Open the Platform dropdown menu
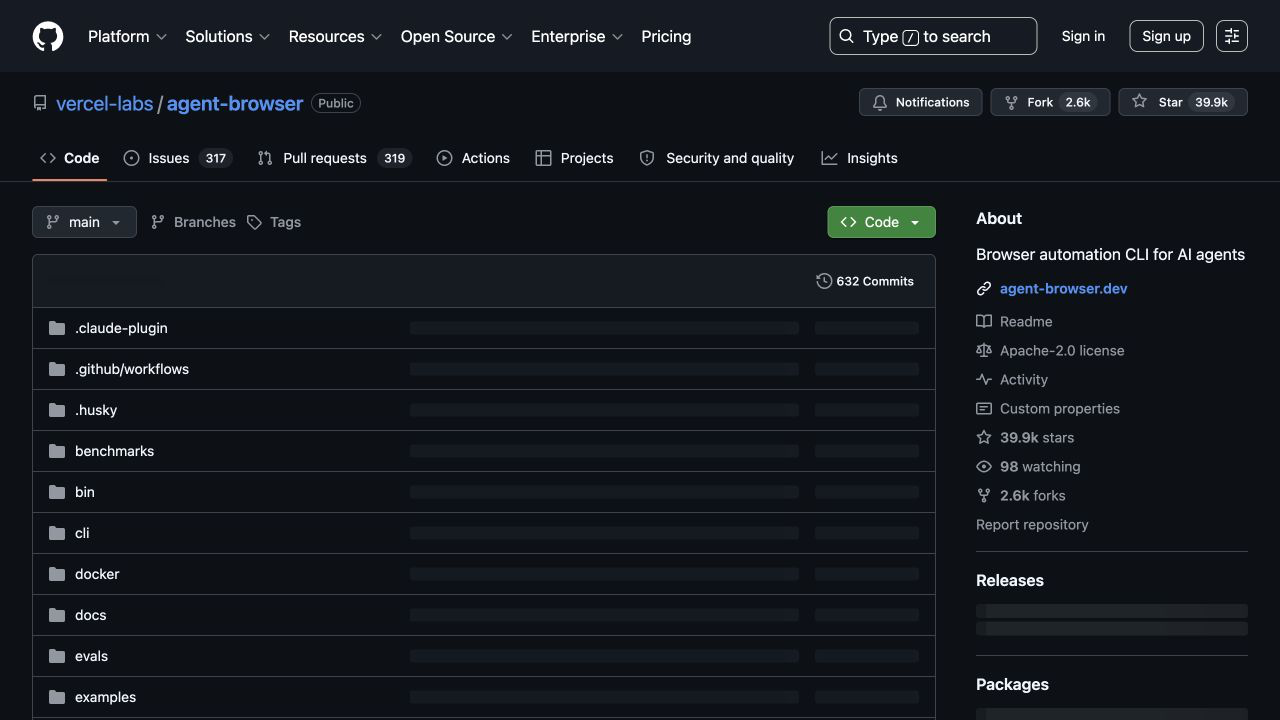The height and width of the screenshot is (720, 1280). [127, 36]
